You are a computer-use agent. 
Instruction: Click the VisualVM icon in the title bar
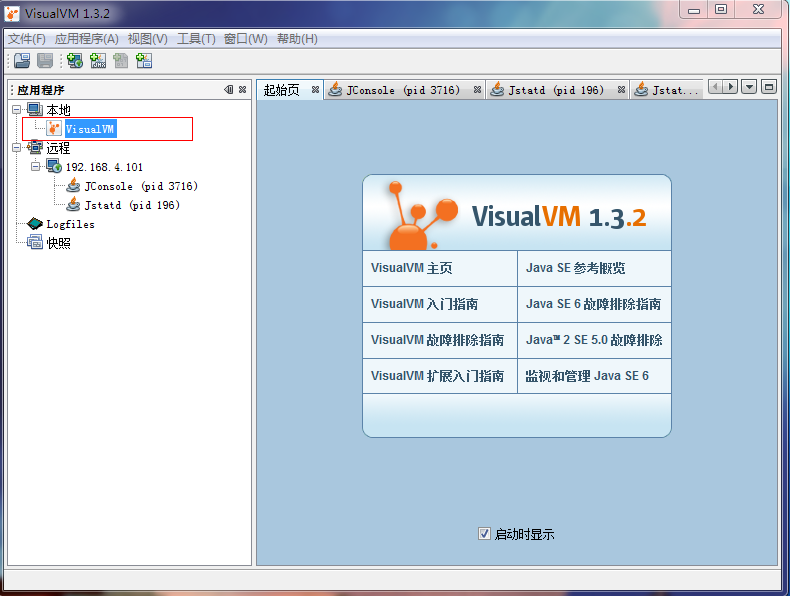click(12, 14)
